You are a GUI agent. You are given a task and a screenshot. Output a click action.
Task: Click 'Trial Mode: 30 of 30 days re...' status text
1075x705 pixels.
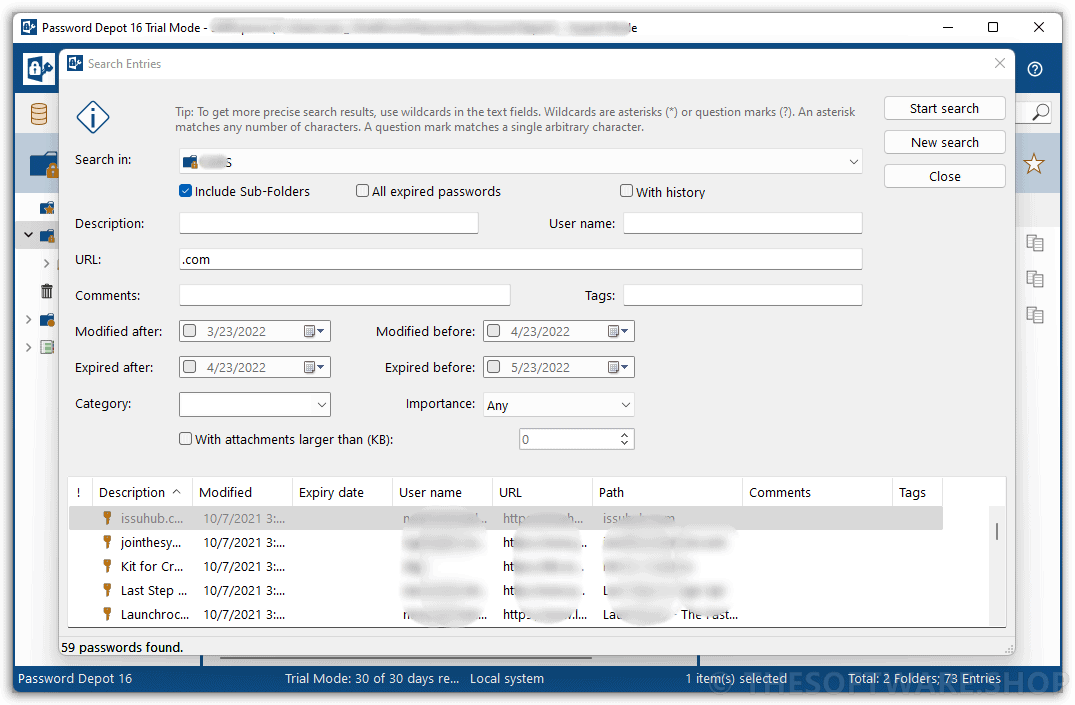(372, 678)
